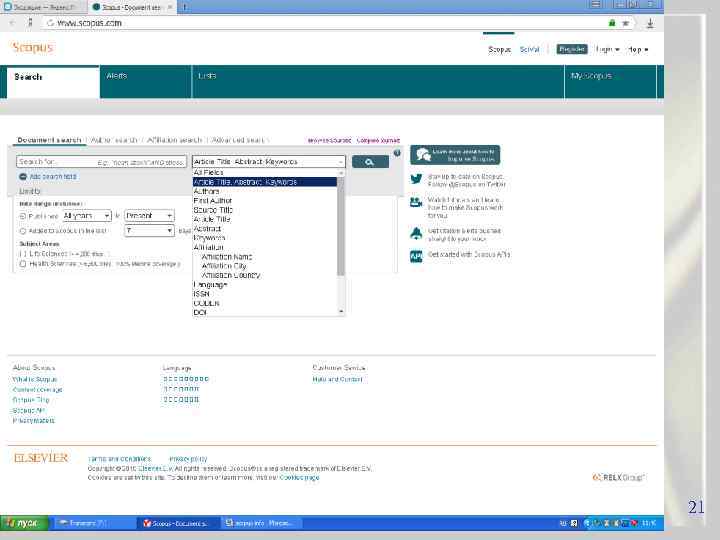This screenshot has height=540, width=720.
Task: Open the What is Scopus footer link
Action: click(35, 379)
